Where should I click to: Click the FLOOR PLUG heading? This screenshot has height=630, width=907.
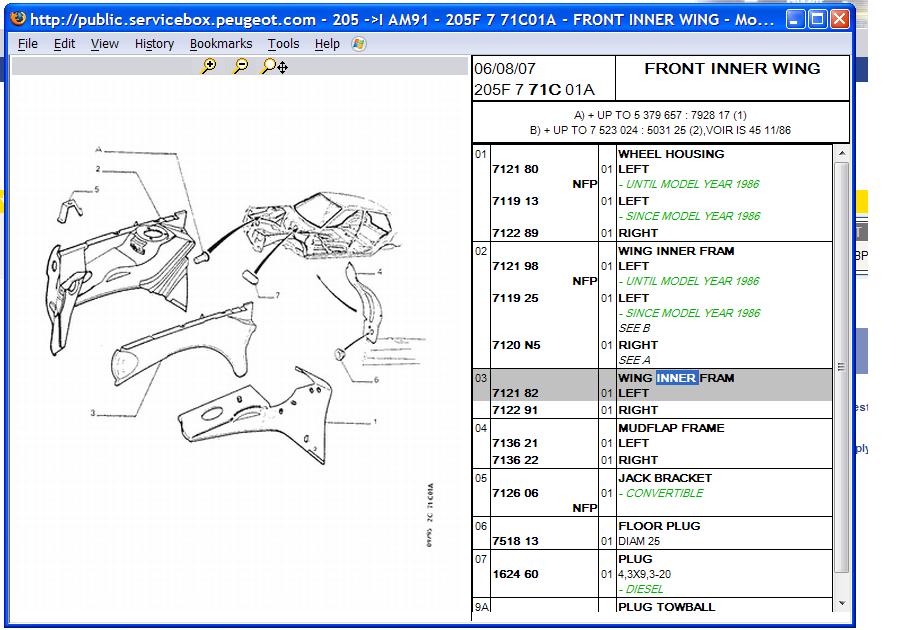click(x=659, y=526)
